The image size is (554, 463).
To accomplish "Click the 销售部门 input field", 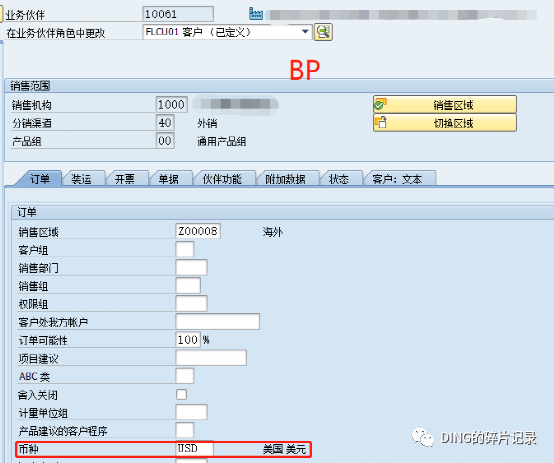I will click(x=191, y=268).
